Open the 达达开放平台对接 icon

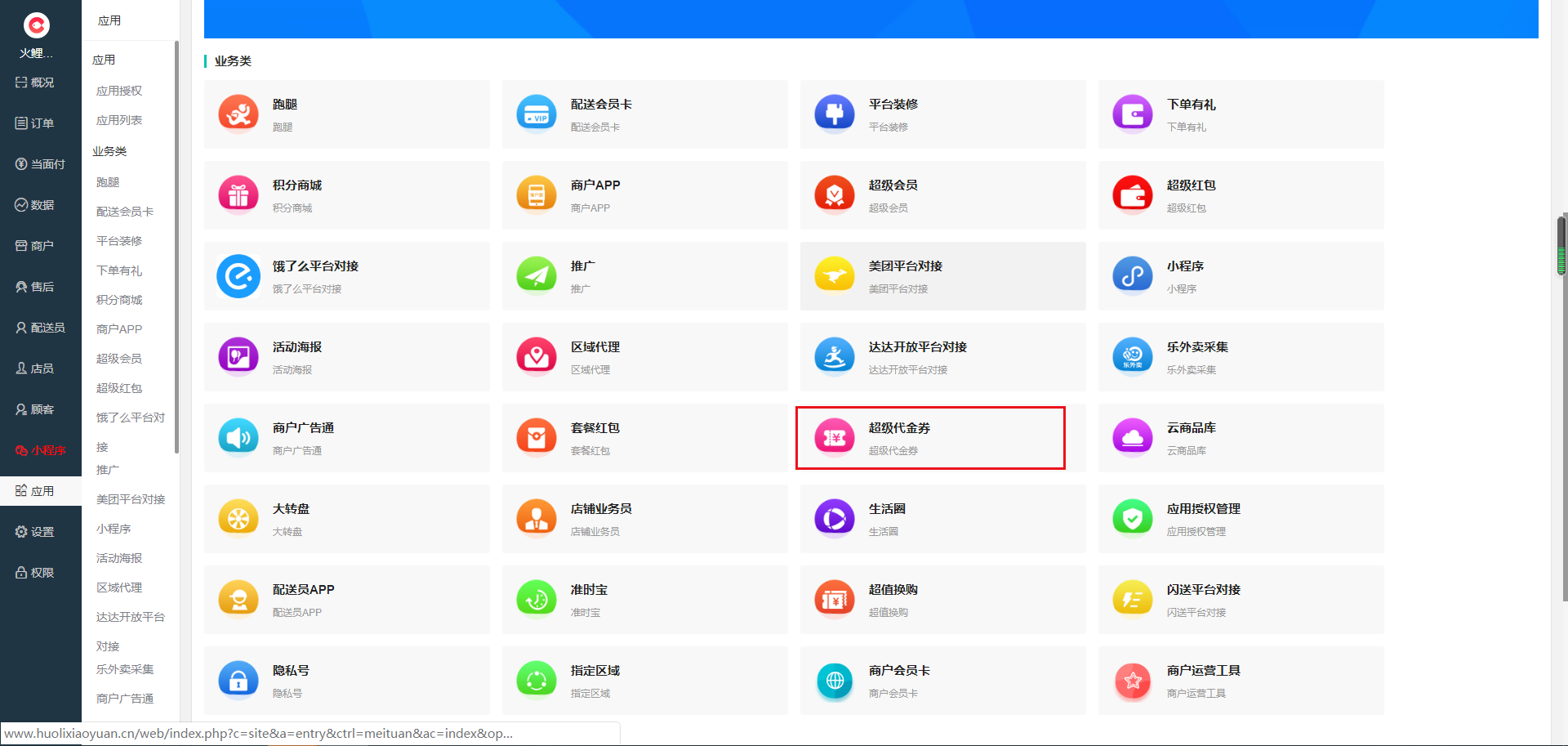(x=835, y=356)
